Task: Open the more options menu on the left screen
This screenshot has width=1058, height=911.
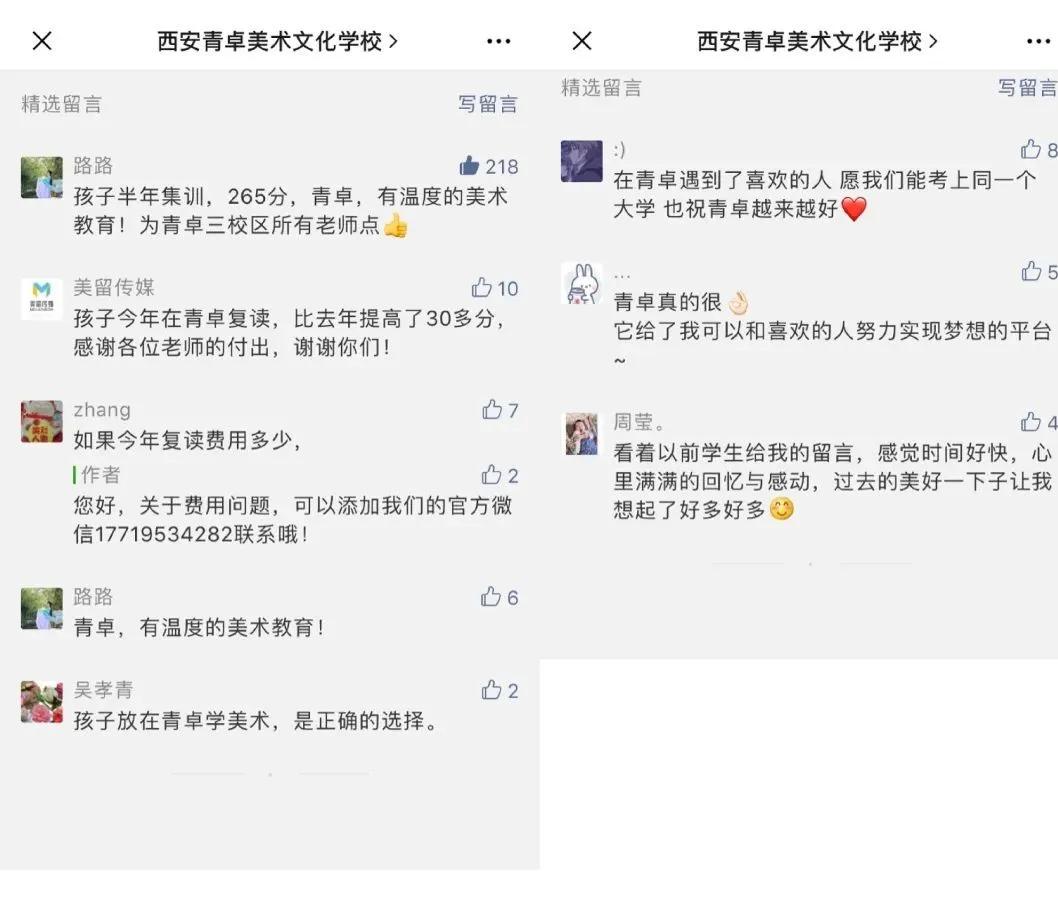Action: click(x=497, y=41)
